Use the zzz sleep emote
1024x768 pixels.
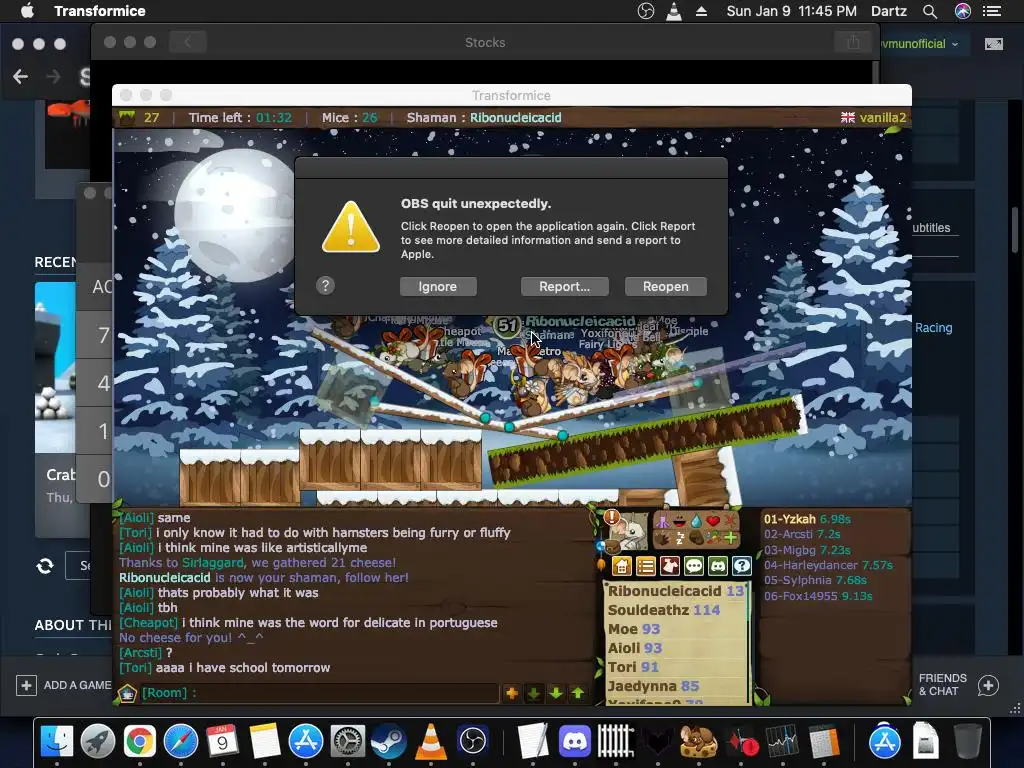pyautogui.click(x=680, y=539)
